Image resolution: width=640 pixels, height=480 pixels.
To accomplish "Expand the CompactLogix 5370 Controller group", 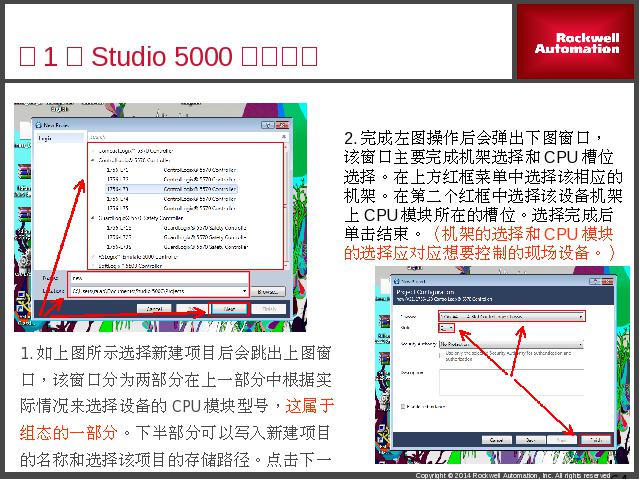I will [93, 151].
